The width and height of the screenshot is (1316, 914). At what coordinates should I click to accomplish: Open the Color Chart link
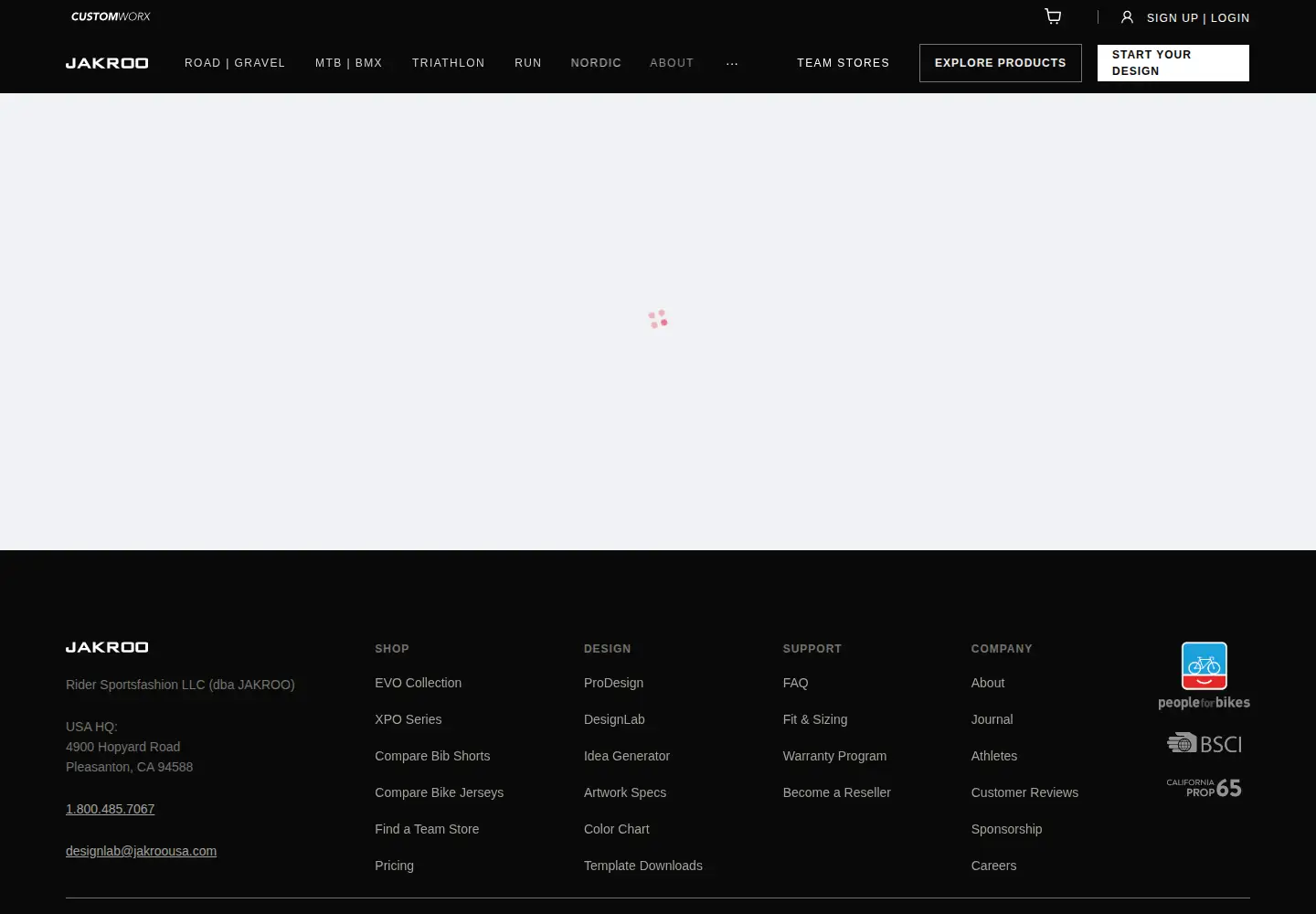(617, 829)
